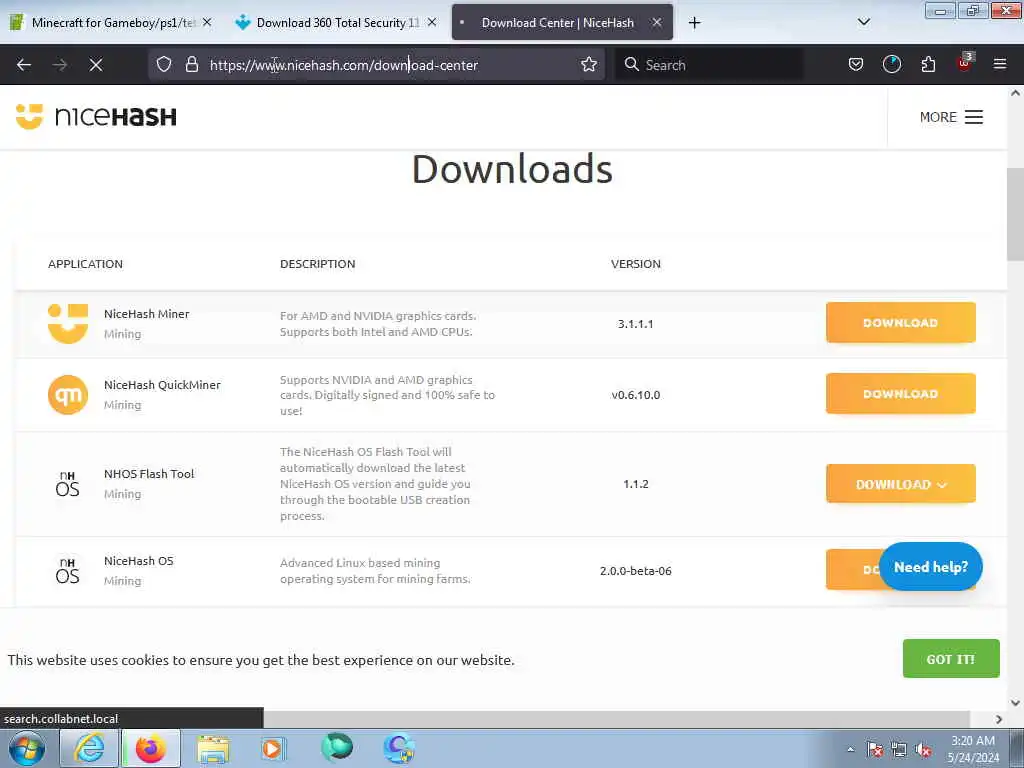The image size is (1024, 768).
Task: Accept cookies with GOT IT button
Action: pyautogui.click(x=951, y=659)
